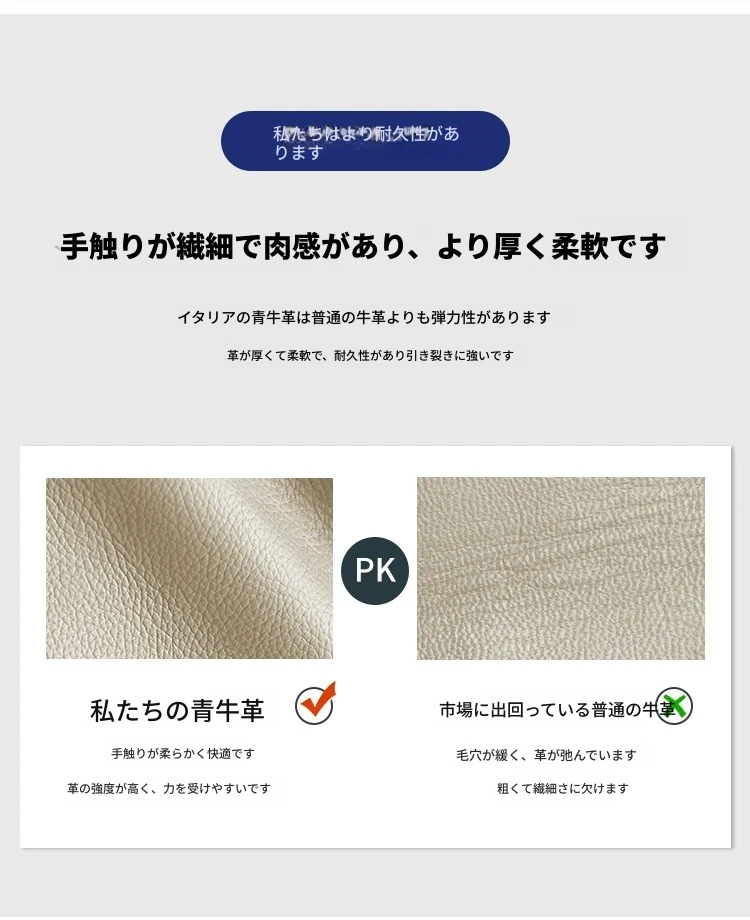Select the right coarse leather sample image
Image resolution: width=750 pixels, height=920 pixels.
[560, 568]
